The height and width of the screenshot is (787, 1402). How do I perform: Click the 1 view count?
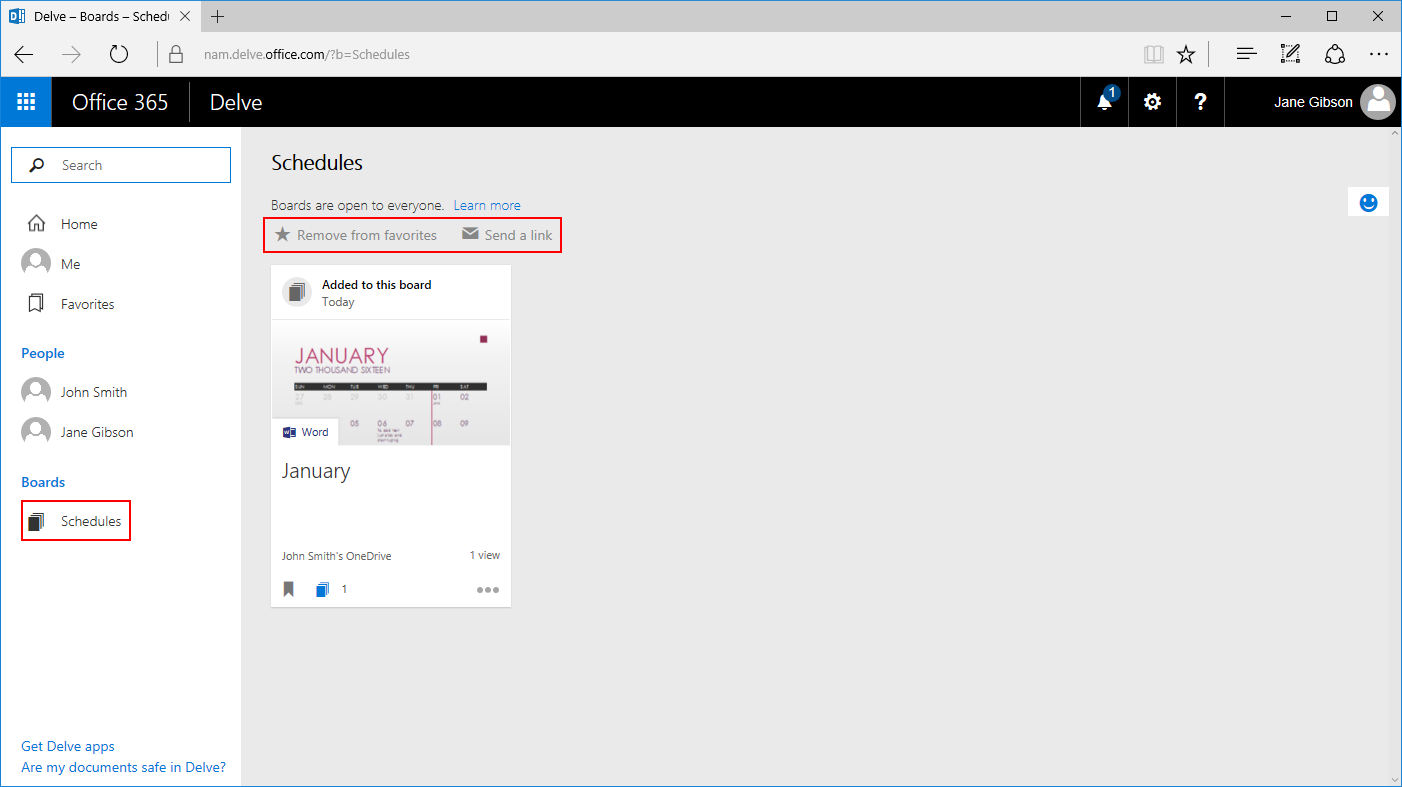[485, 555]
